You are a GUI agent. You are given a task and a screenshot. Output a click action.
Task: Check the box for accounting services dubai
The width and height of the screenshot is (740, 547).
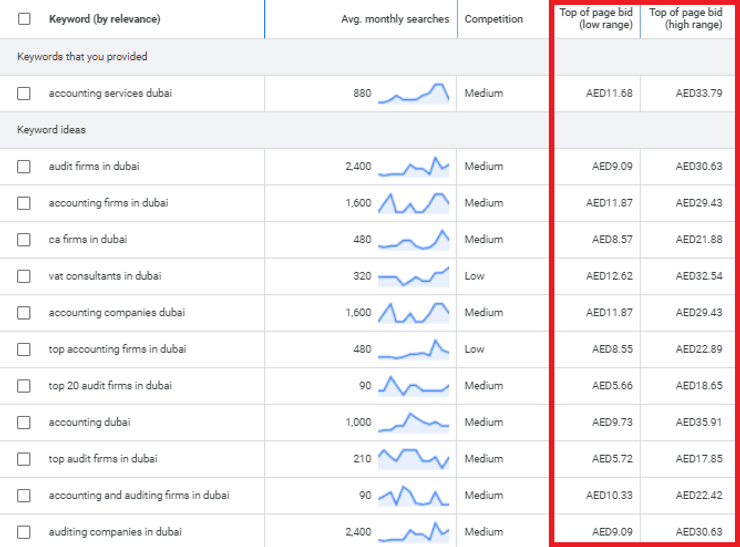click(x=24, y=93)
